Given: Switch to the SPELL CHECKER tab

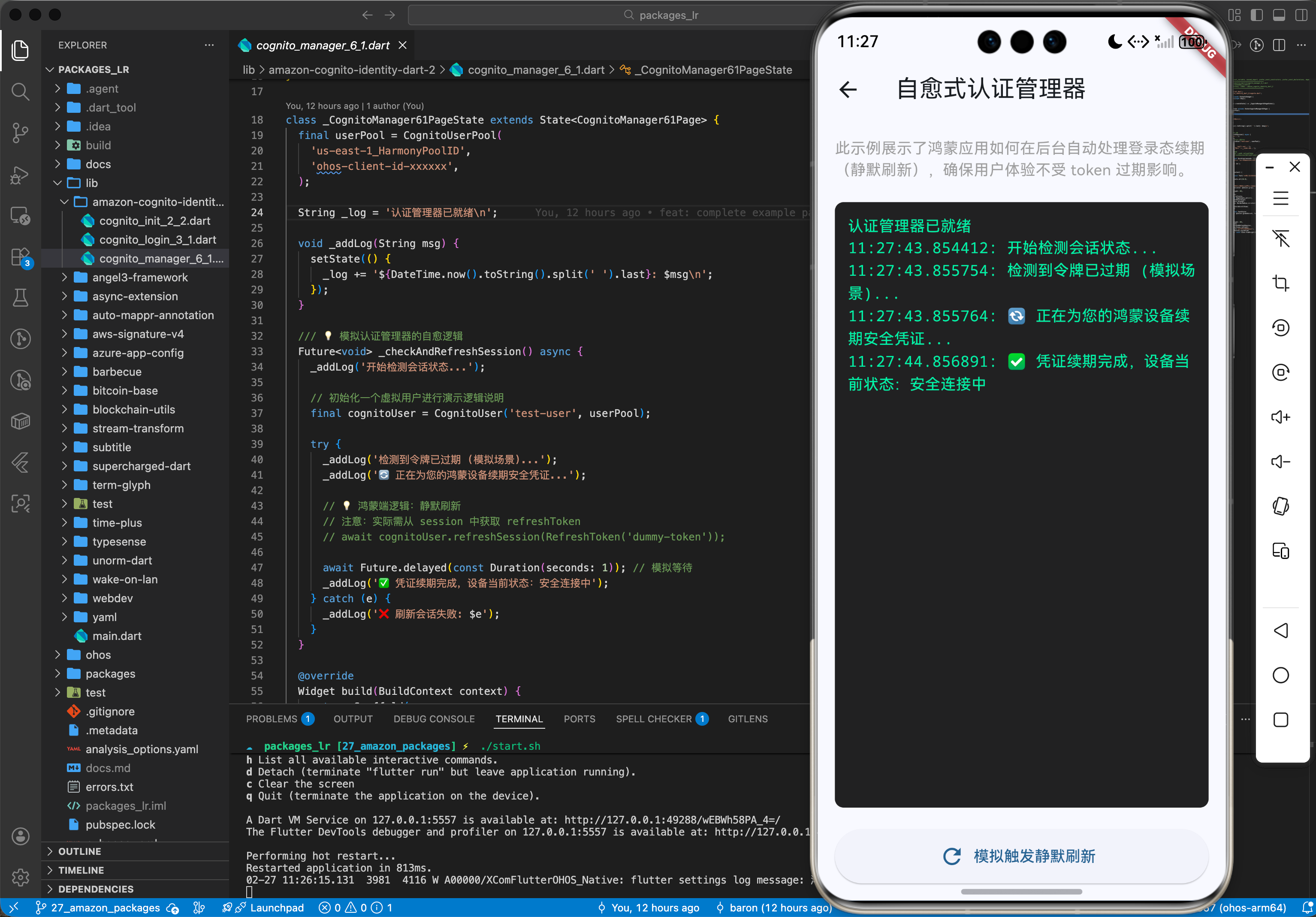Looking at the screenshot, I should [x=662, y=719].
